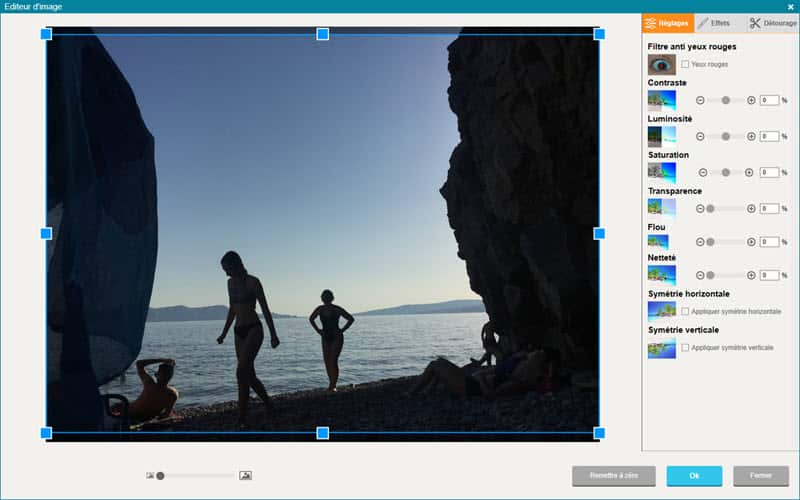Increase Netteté with the plus icon
Image resolution: width=800 pixels, height=500 pixels.
[x=751, y=275]
